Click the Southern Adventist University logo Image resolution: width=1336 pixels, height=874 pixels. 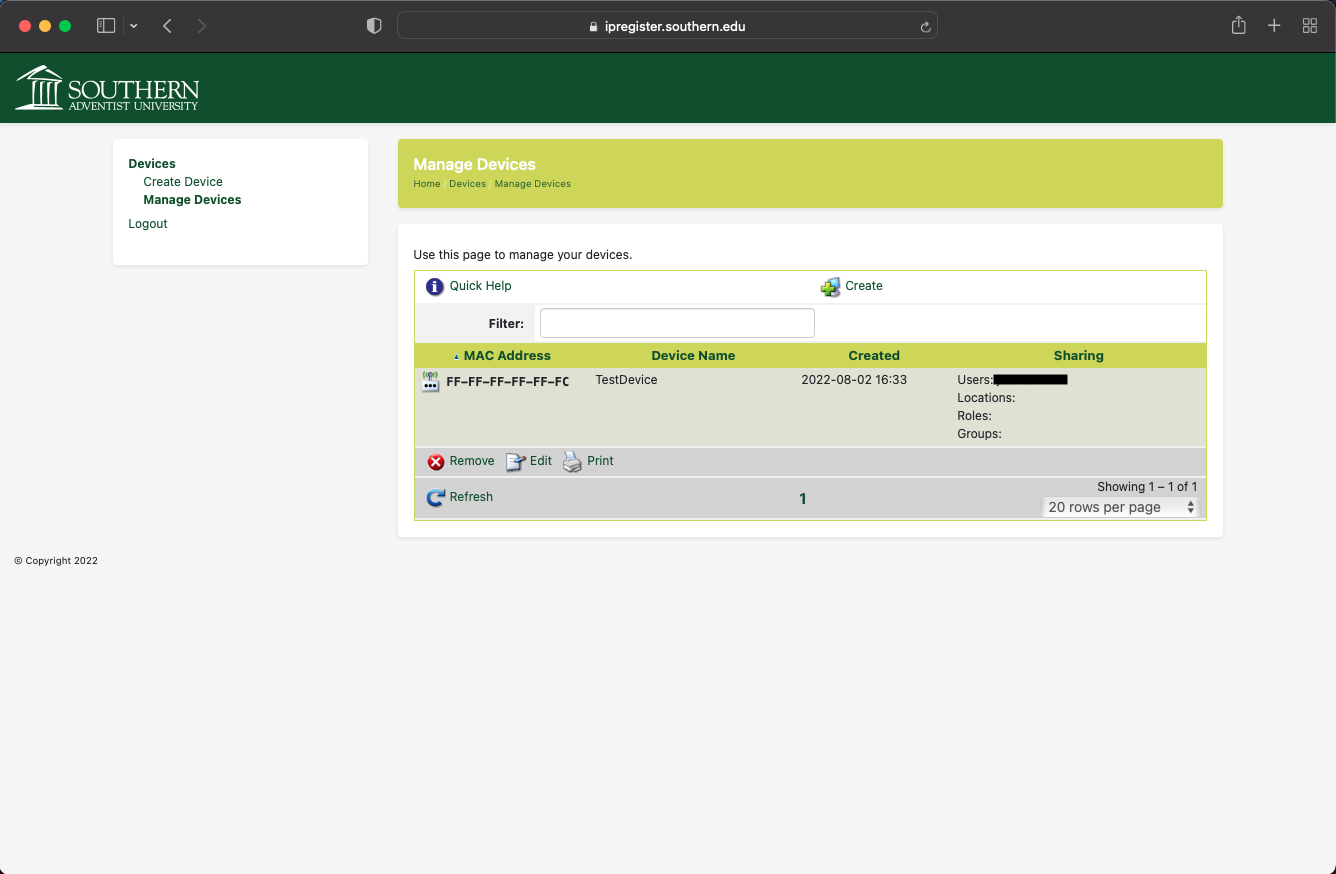pyautogui.click(x=107, y=88)
